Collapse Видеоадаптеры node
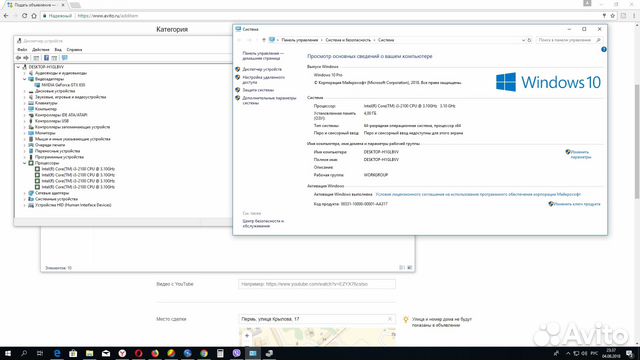Image resolution: width=640 pixels, height=360 pixels. pyautogui.click(x=24, y=79)
